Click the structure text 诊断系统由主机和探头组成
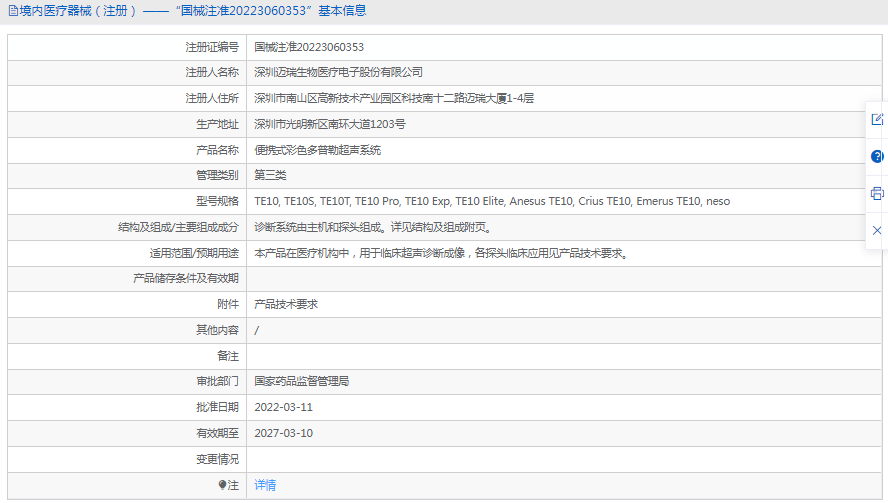The width and height of the screenshot is (888, 503). 375,227
